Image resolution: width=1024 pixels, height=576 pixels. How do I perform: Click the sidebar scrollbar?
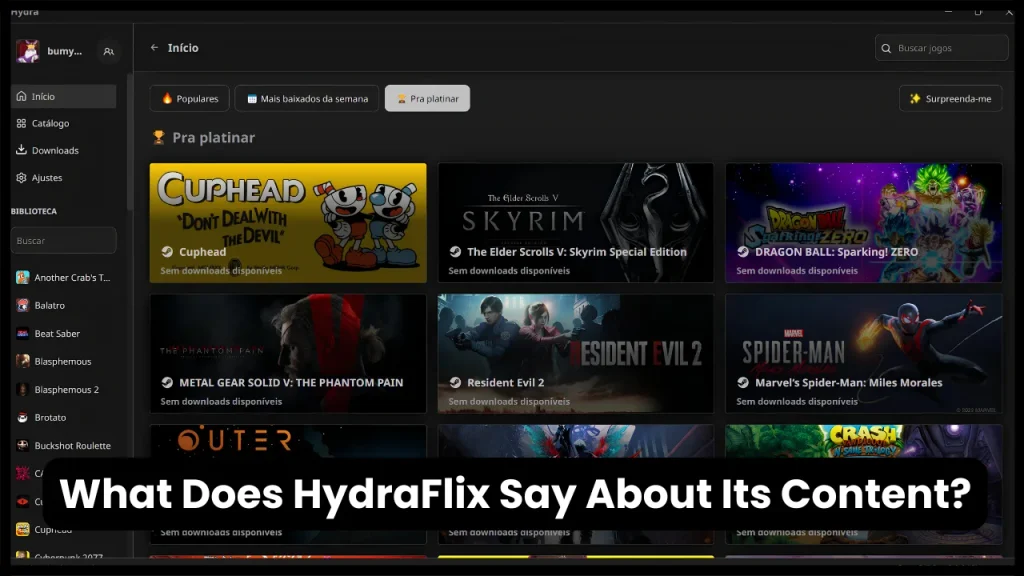(130, 142)
